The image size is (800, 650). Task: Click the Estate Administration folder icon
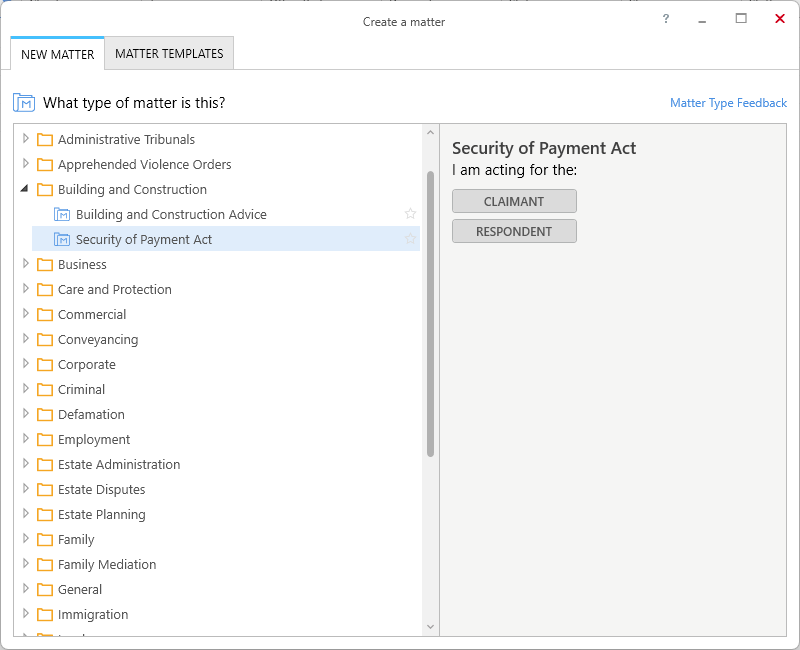point(45,464)
